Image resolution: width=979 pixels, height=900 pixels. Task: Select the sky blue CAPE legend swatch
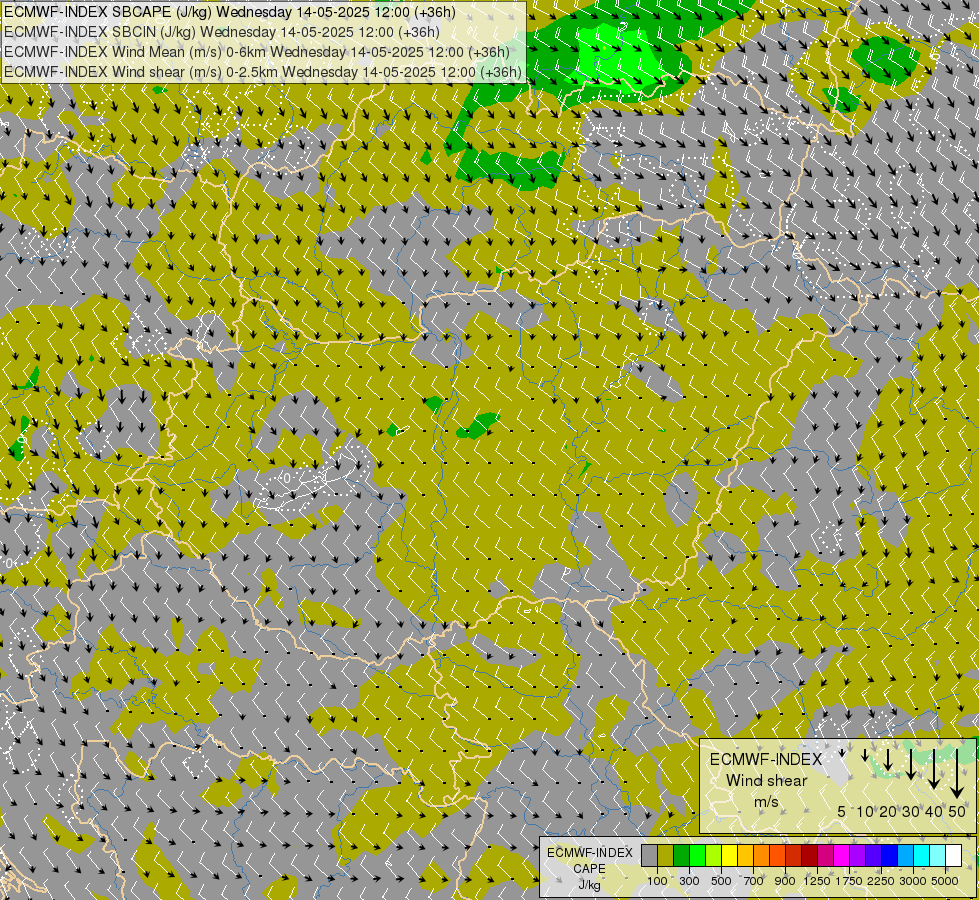[905, 856]
